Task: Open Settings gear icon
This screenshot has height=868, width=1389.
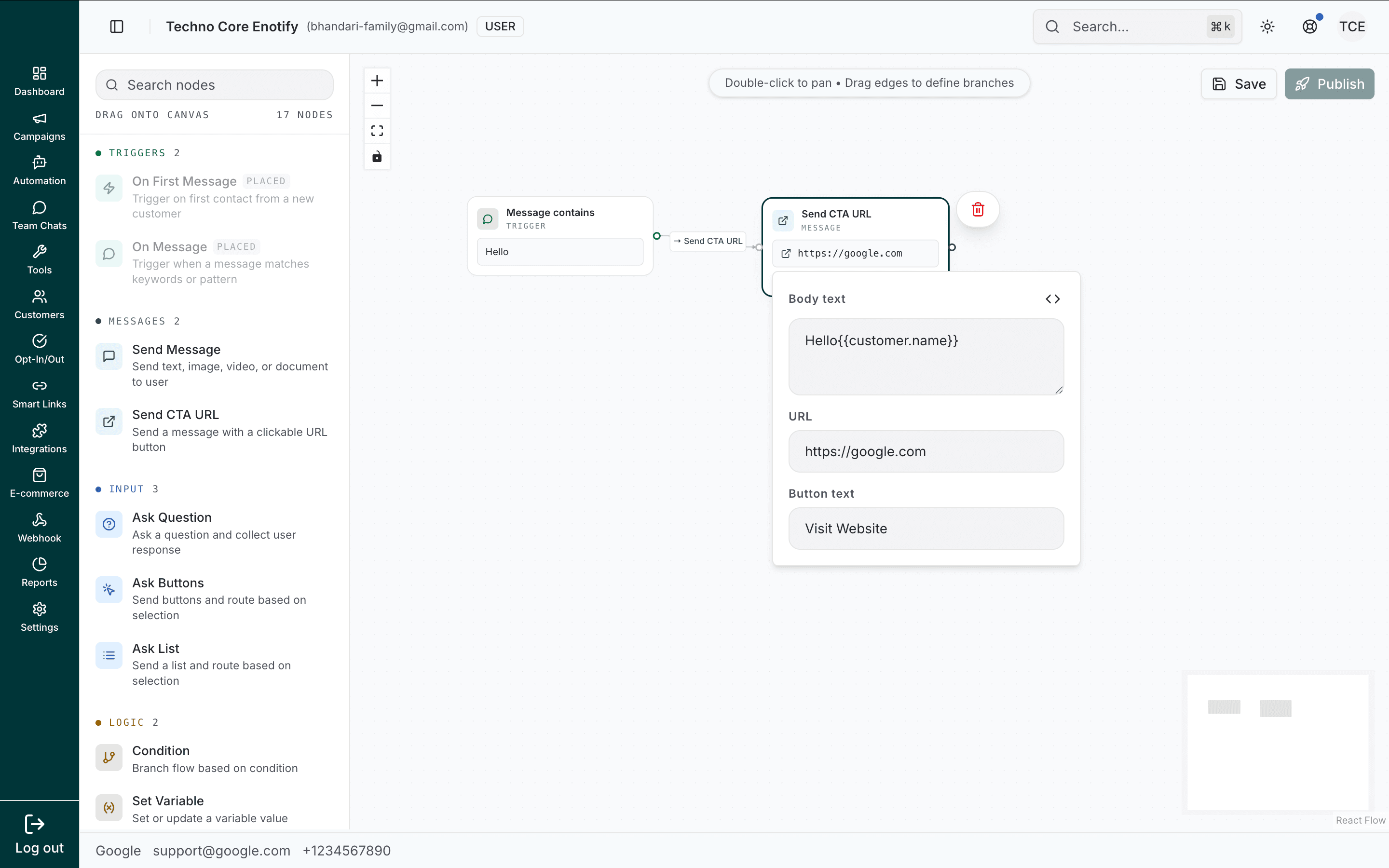Action: 40,609
